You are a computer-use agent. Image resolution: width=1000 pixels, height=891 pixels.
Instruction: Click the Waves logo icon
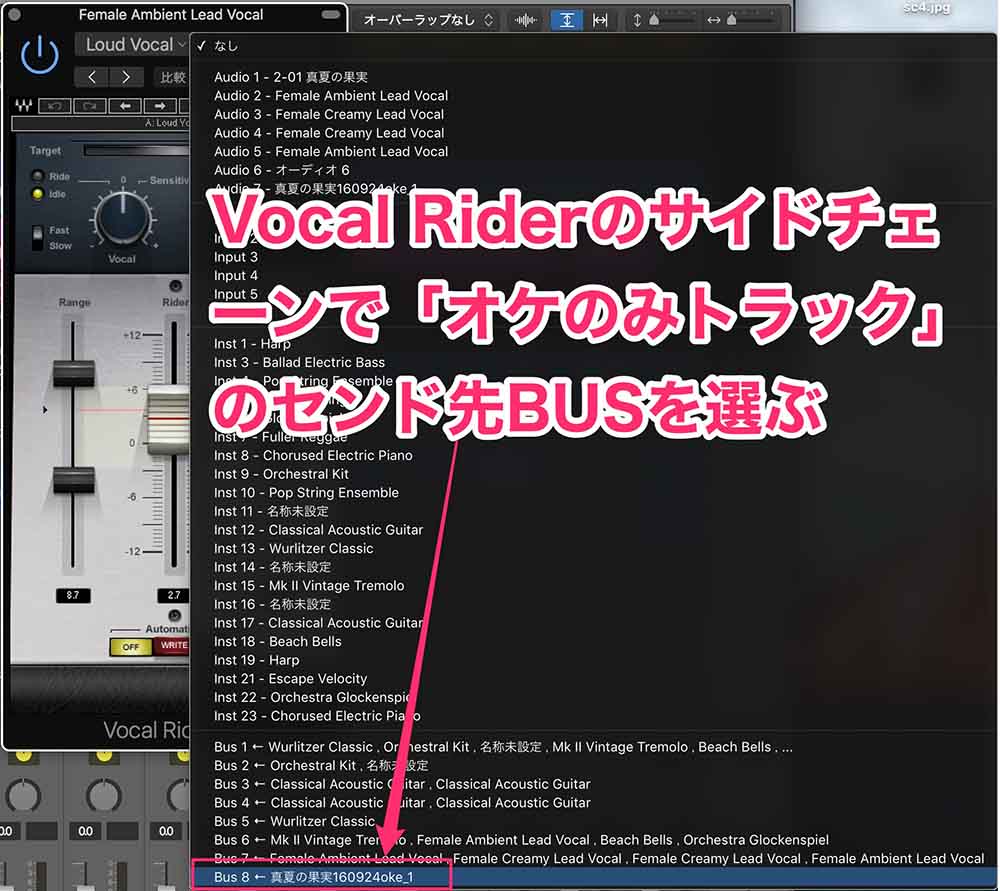pos(23,105)
